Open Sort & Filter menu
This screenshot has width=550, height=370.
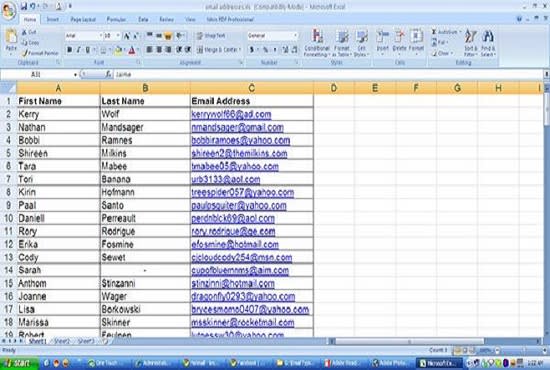pos(471,43)
